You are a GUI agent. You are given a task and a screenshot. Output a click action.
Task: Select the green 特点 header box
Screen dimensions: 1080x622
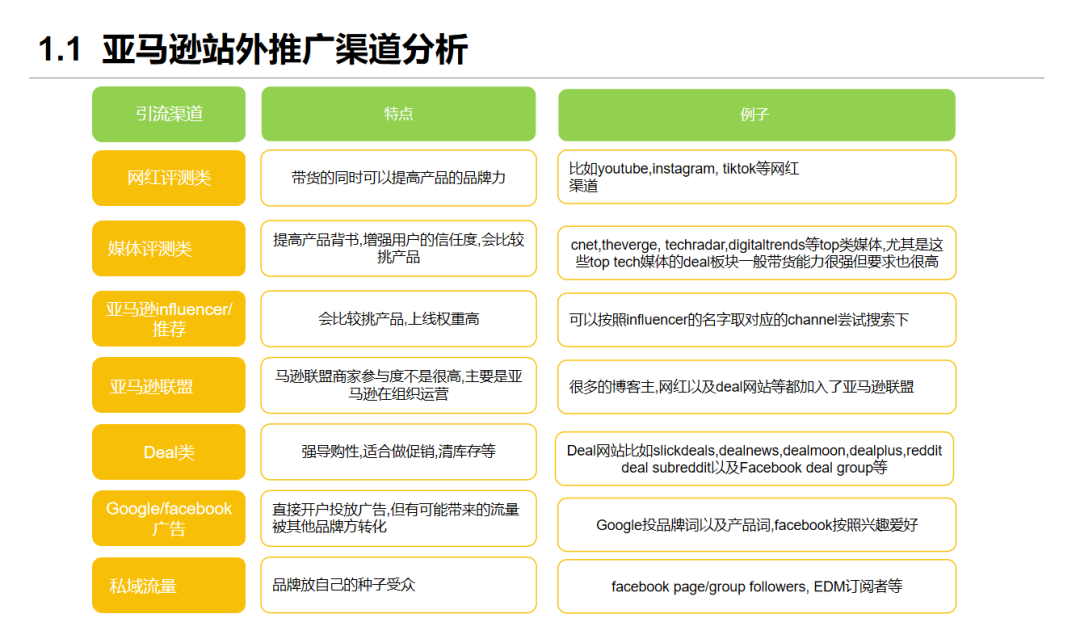pos(398,114)
